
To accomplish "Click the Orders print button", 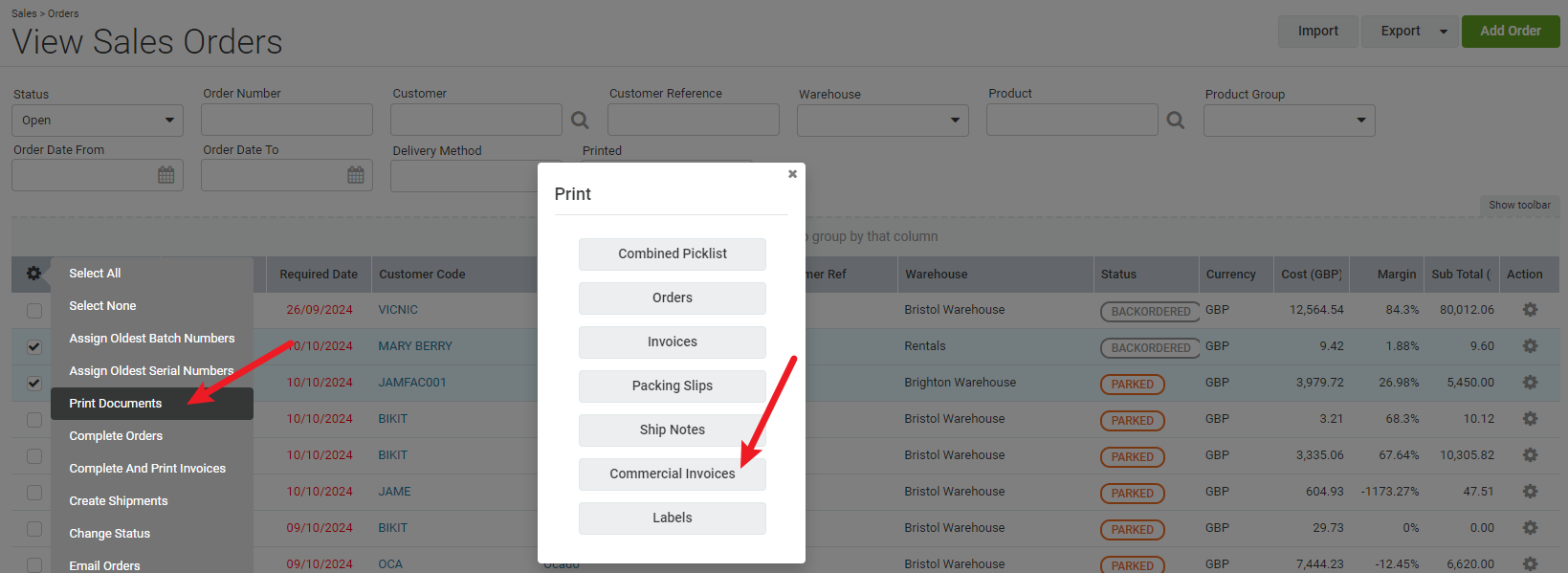I will [x=673, y=298].
